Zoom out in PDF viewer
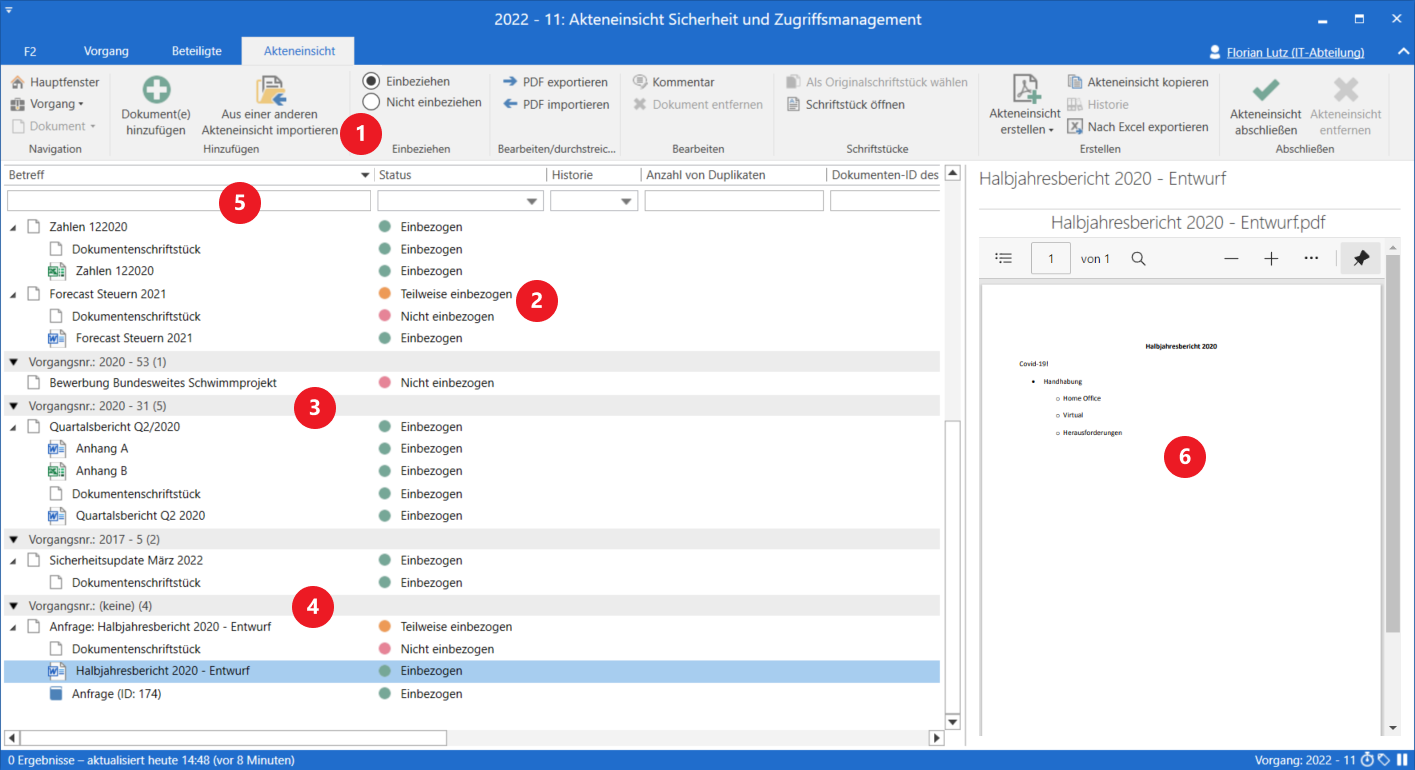 1231,258
